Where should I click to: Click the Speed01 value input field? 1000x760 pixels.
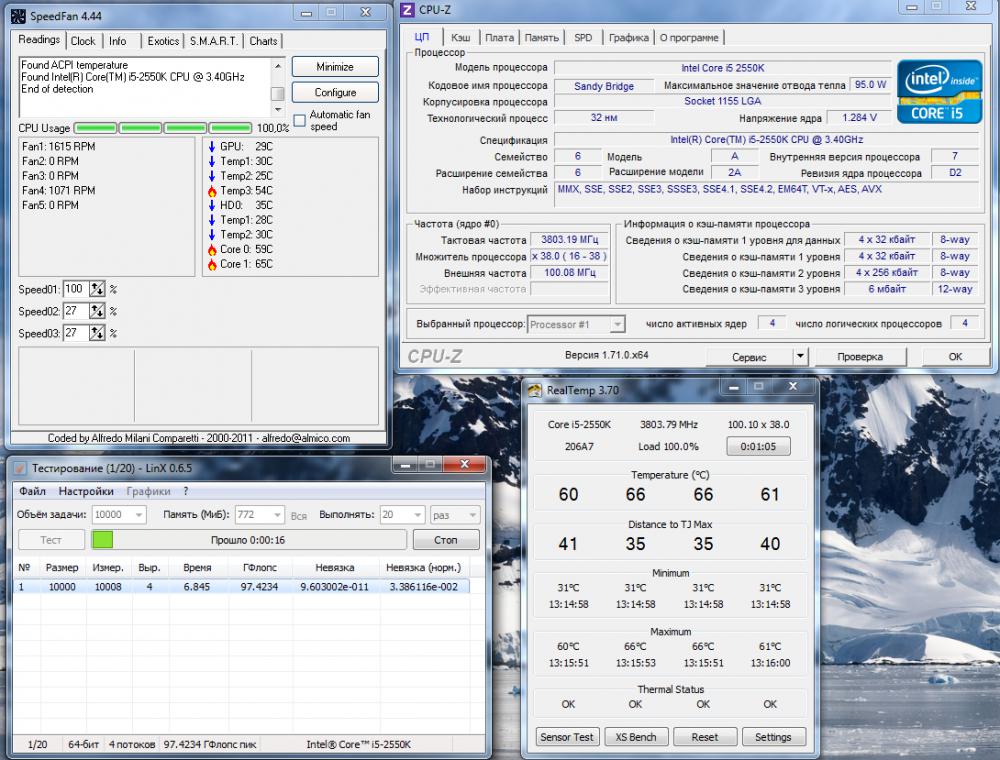click(x=76, y=289)
